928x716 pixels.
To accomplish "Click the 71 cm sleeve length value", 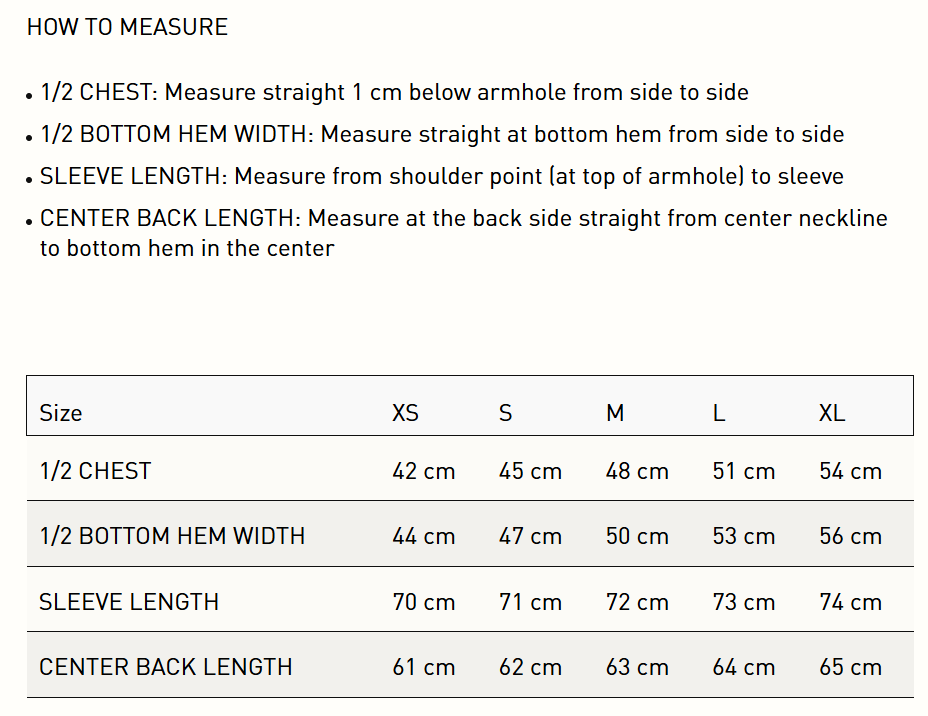I will pos(530,602).
